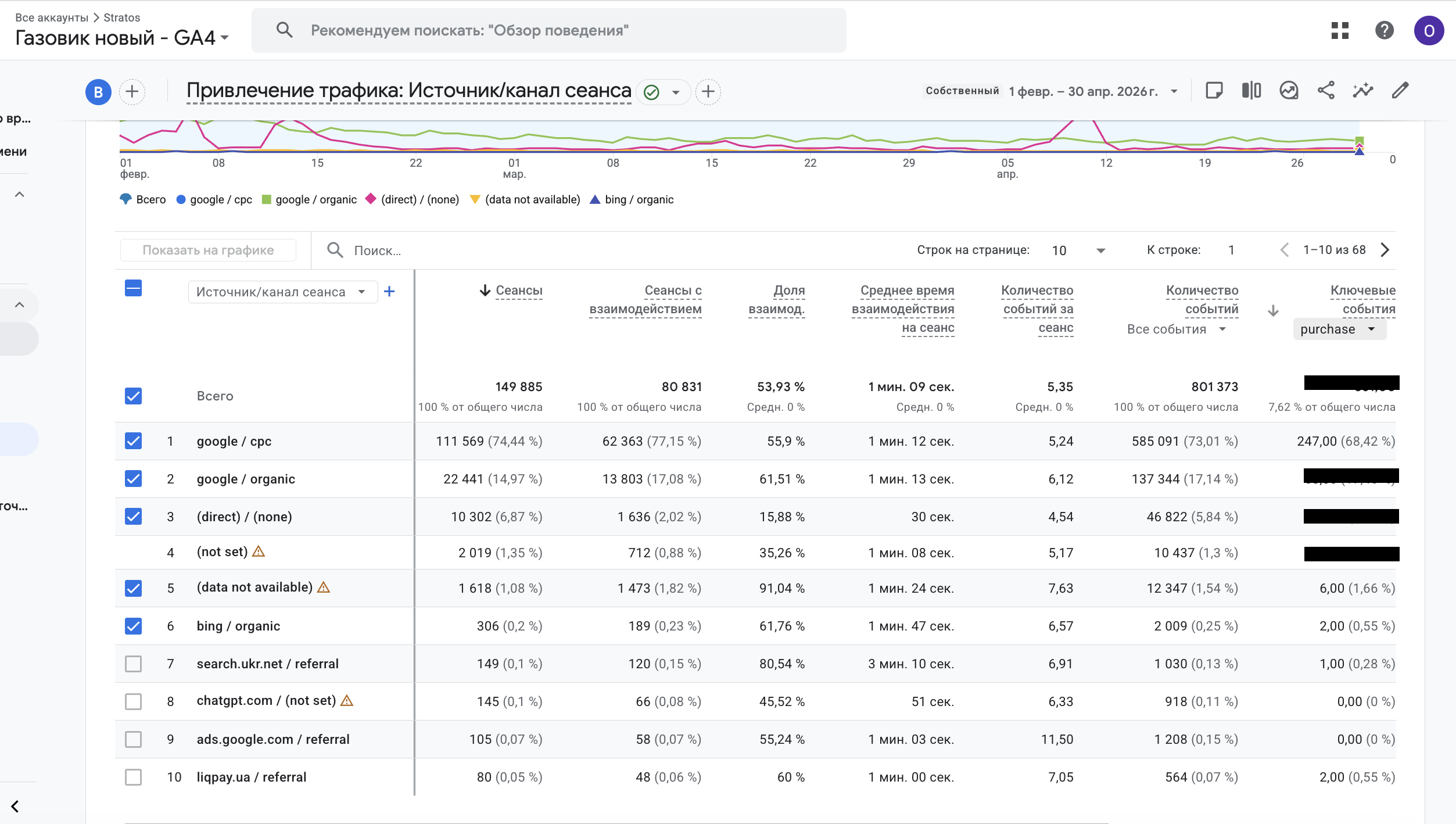This screenshot has width=1456, height=824.
Task: Open the compare columns icon
Action: coord(1251,91)
